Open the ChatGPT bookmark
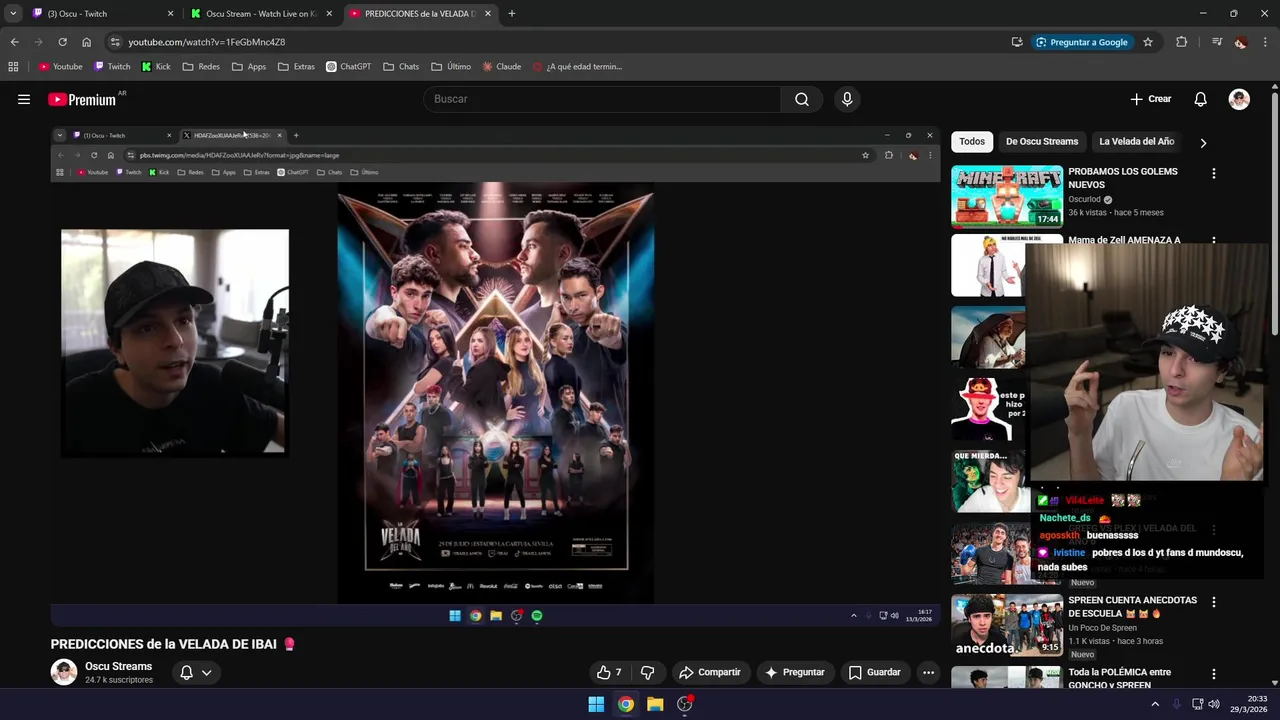This screenshot has width=1280, height=720. click(348, 67)
